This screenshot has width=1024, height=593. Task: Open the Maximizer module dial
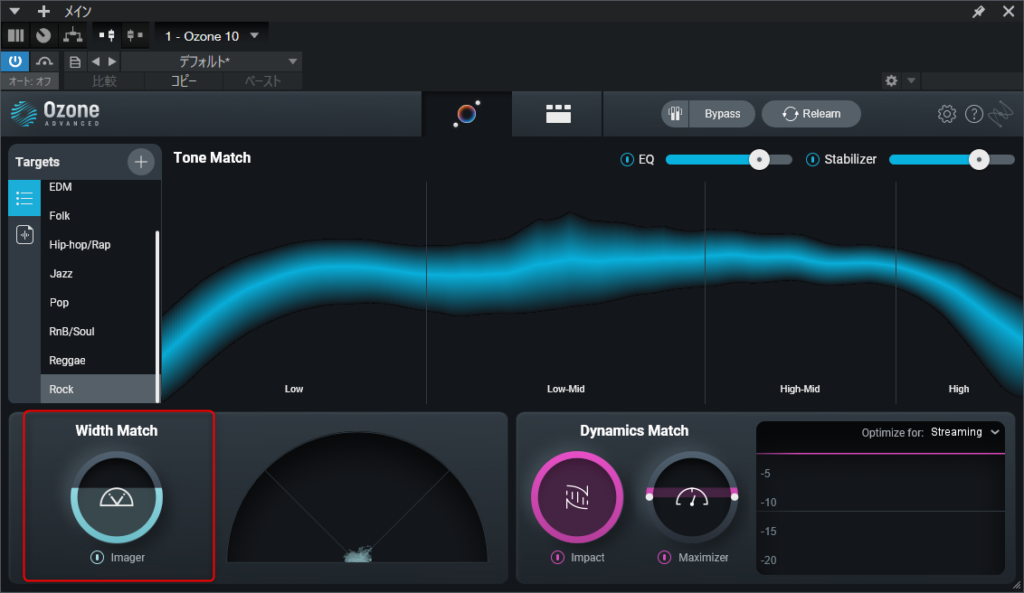[x=692, y=498]
